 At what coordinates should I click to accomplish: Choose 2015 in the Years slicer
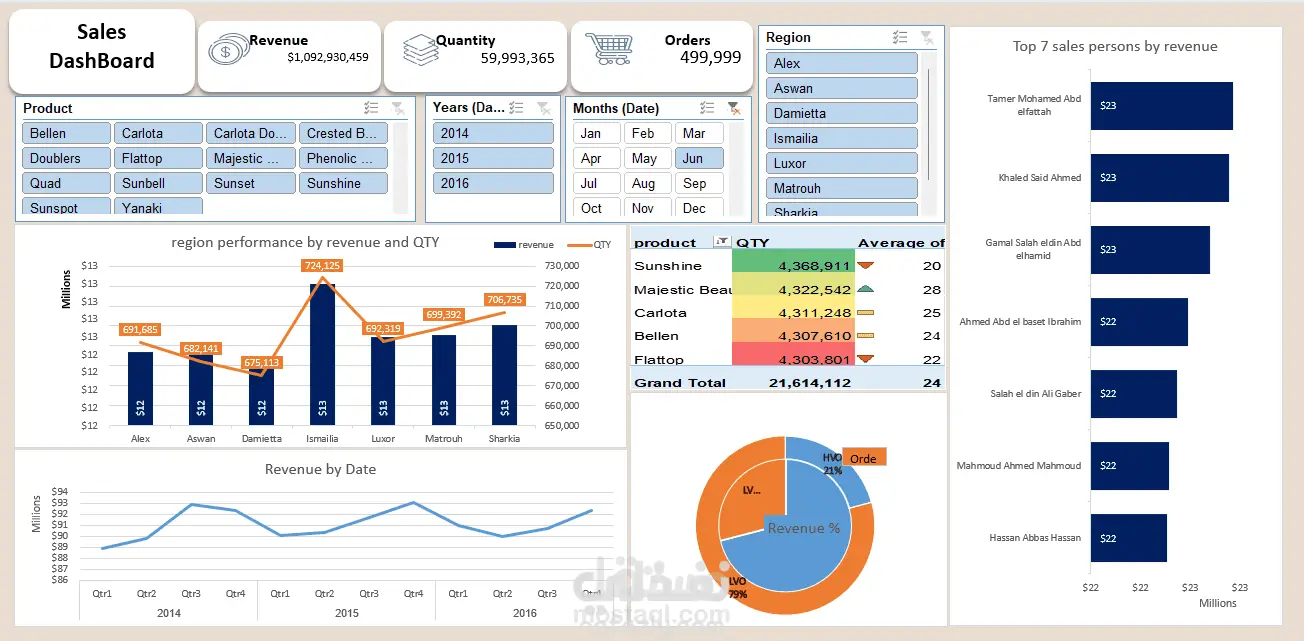tap(493, 158)
